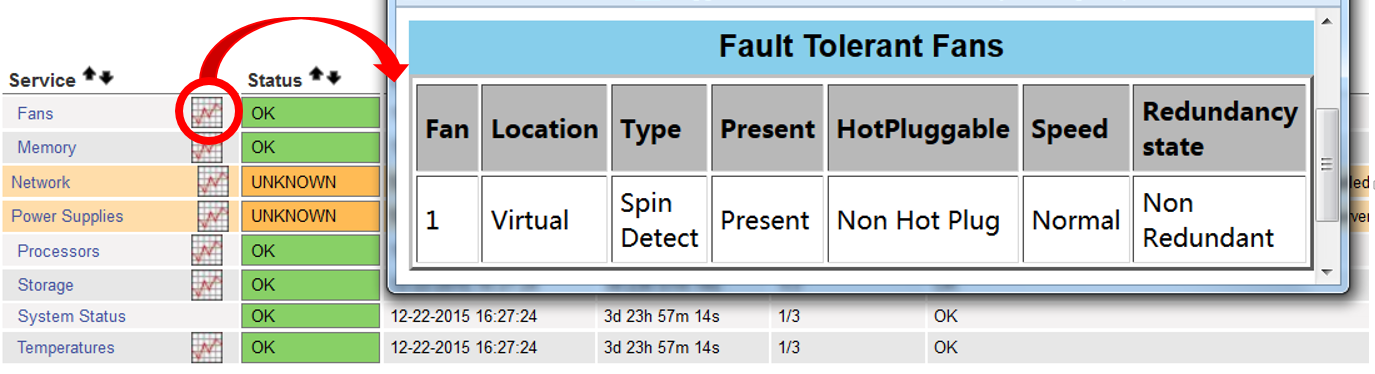Image resolution: width=1375 pixels, height=374 pixels.
Task: Open the Temperatures service link
Action: (x=66, y=348)
